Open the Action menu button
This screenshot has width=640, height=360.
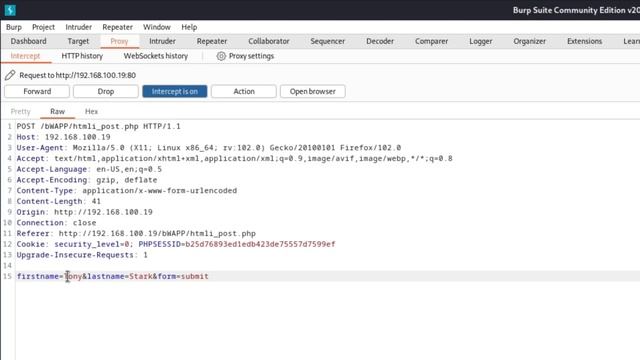click(244, 91)
